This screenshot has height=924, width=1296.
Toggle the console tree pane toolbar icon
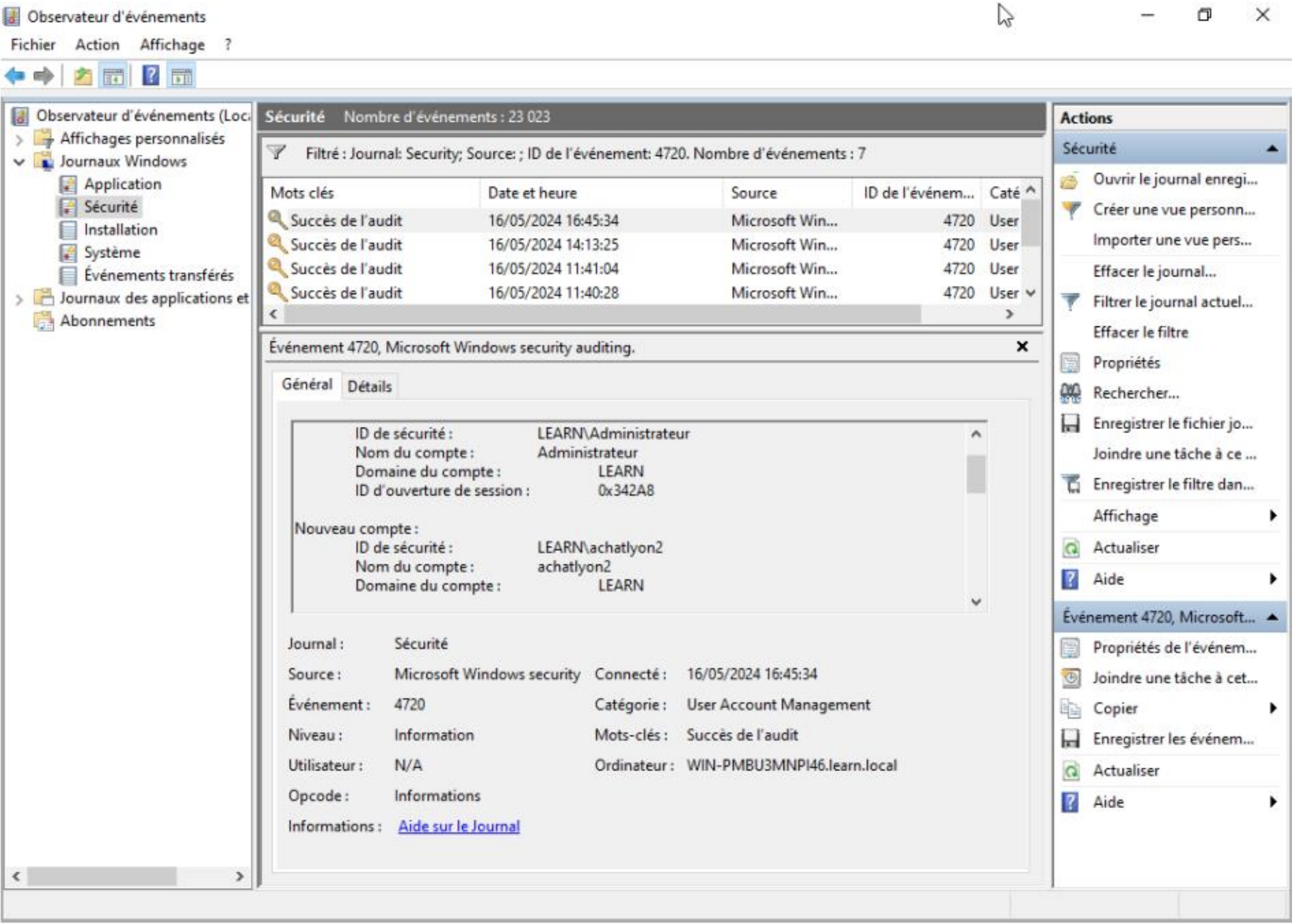click(113, 76)
